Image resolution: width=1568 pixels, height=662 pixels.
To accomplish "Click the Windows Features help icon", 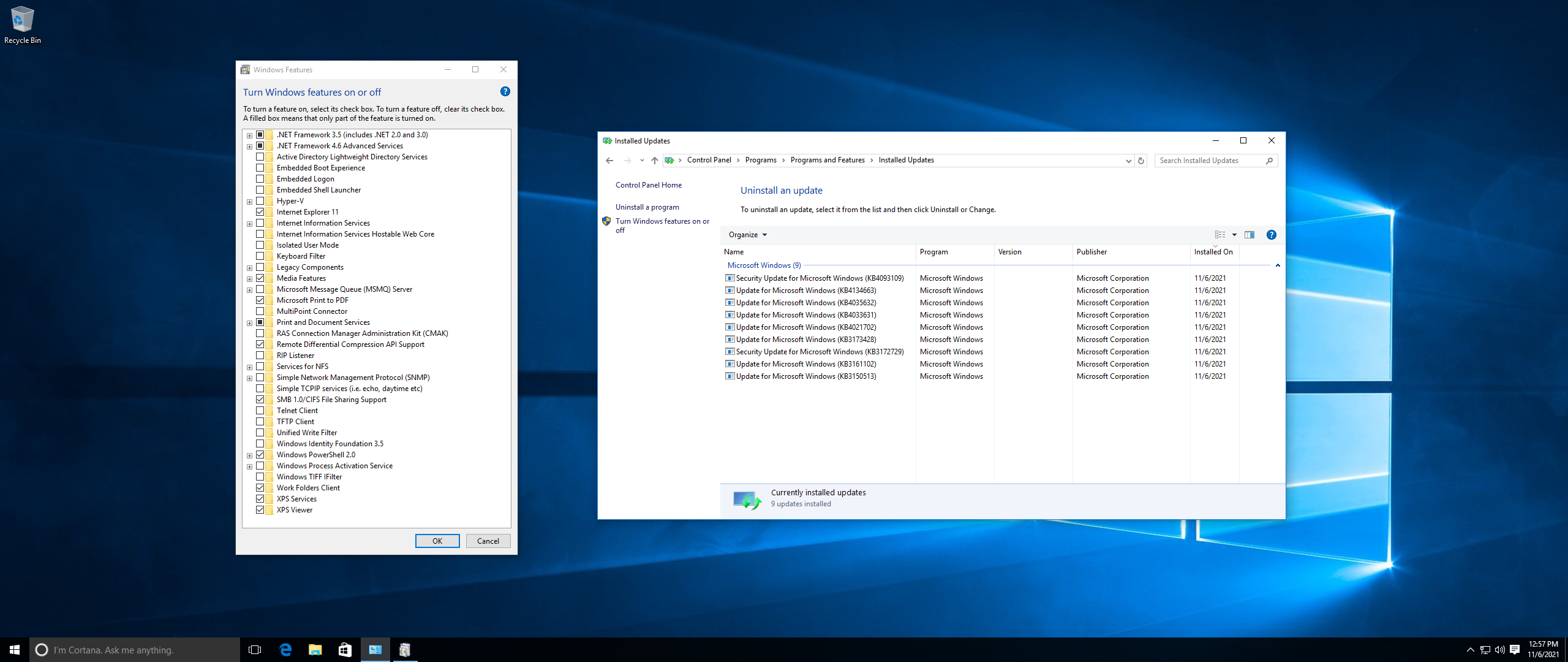I will [x=505, y=92].
